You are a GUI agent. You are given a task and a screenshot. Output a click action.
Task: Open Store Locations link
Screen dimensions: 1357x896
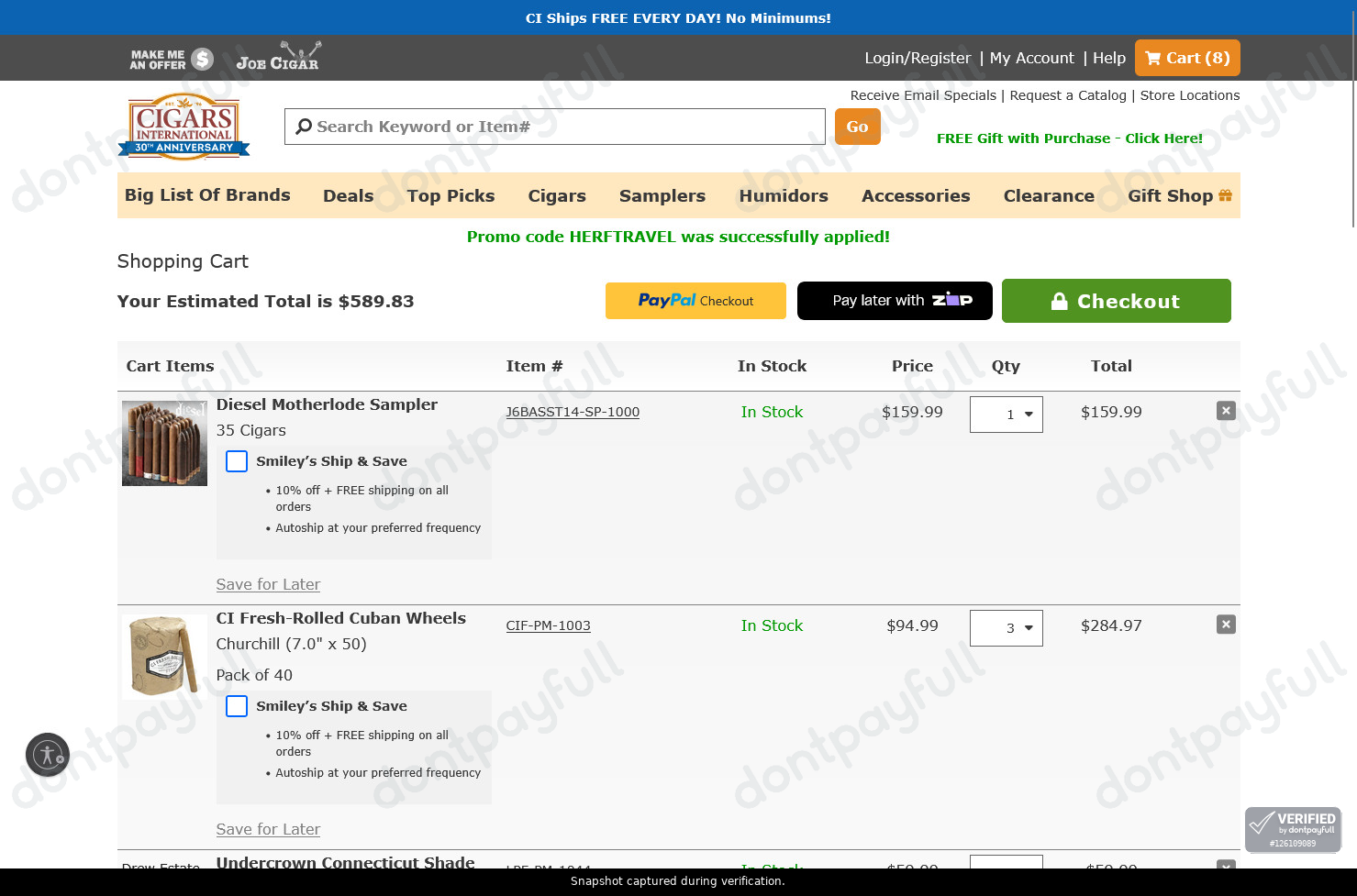pos(1190,95)
